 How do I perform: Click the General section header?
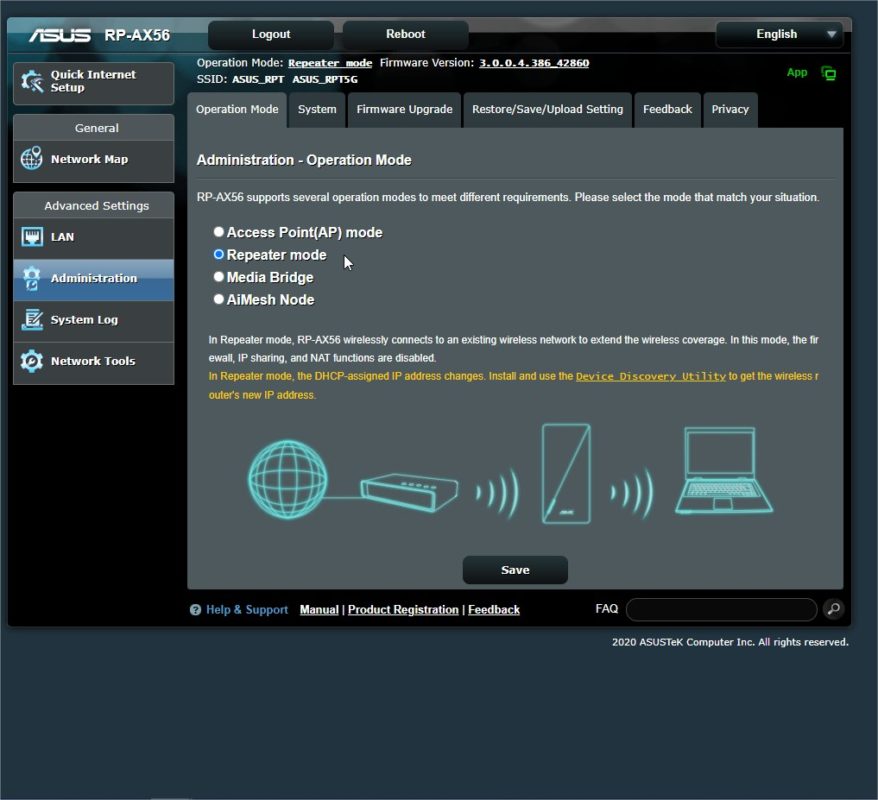pos(96,128)
